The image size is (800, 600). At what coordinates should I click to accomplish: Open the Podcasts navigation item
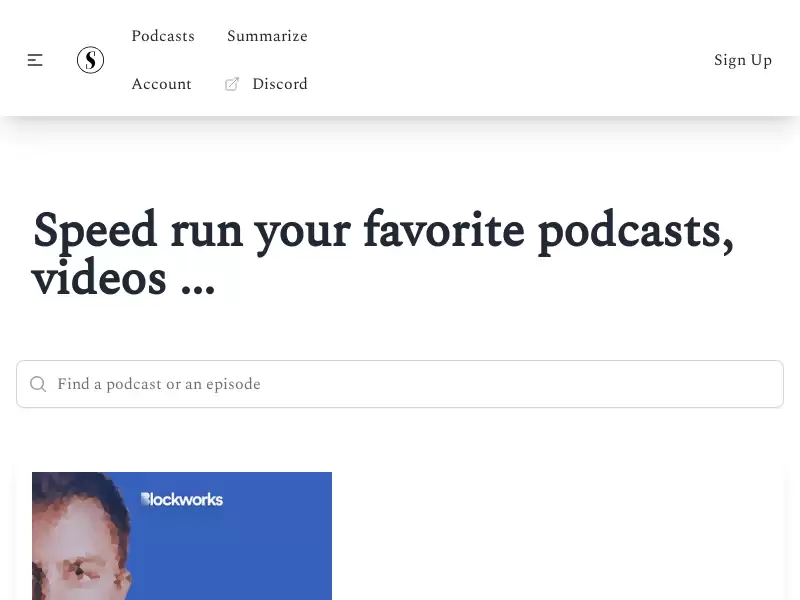click(x=163, y=36)
